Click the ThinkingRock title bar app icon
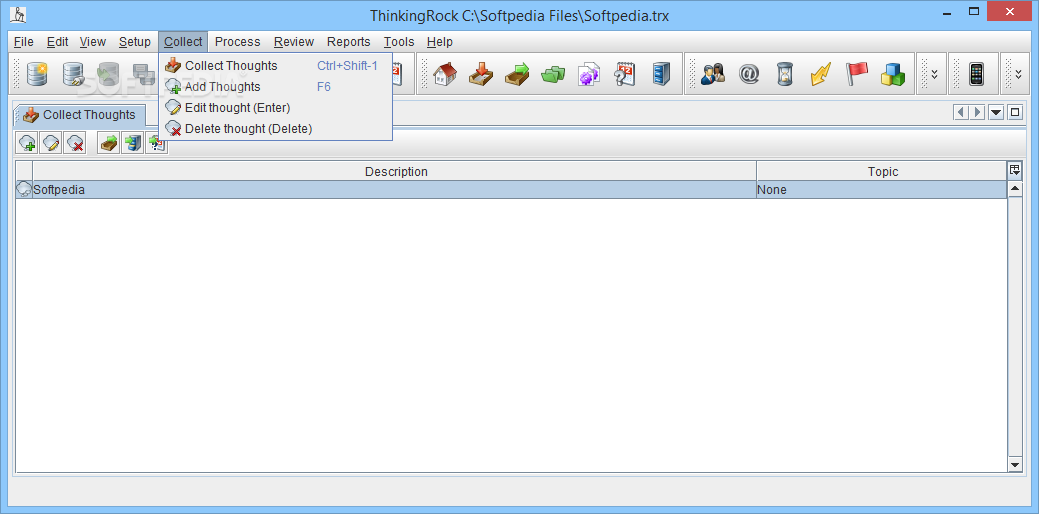Image resolution: width=1039 pixels, height=514 pixels. (x=19, y=14)
